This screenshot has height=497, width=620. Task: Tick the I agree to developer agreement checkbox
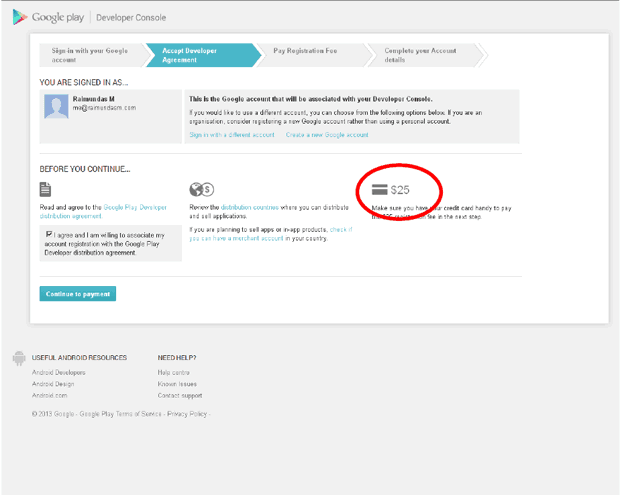pos(49,234)
